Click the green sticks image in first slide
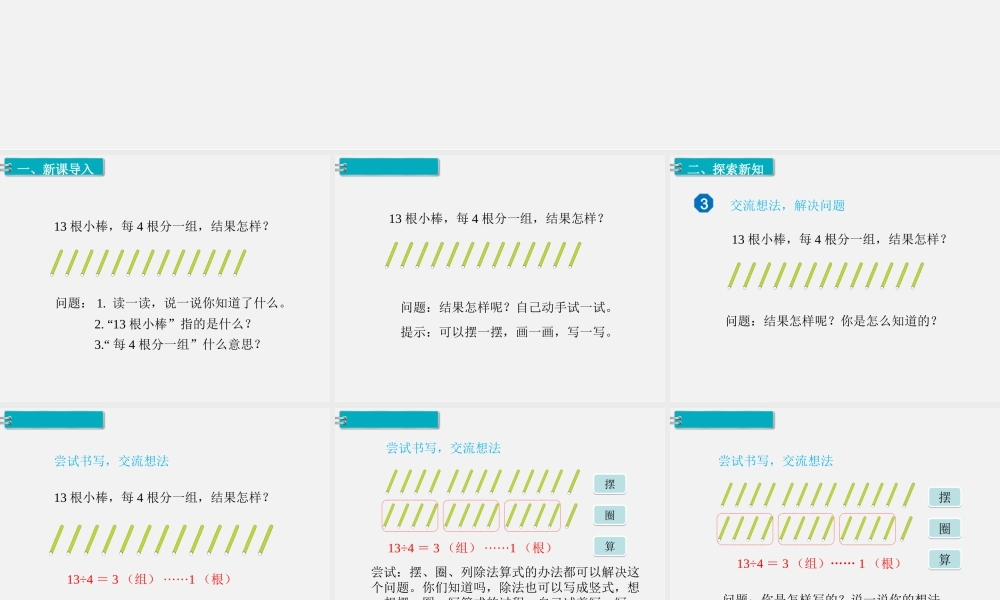This screenshot has height=600, width=1000. click(148, 262)
